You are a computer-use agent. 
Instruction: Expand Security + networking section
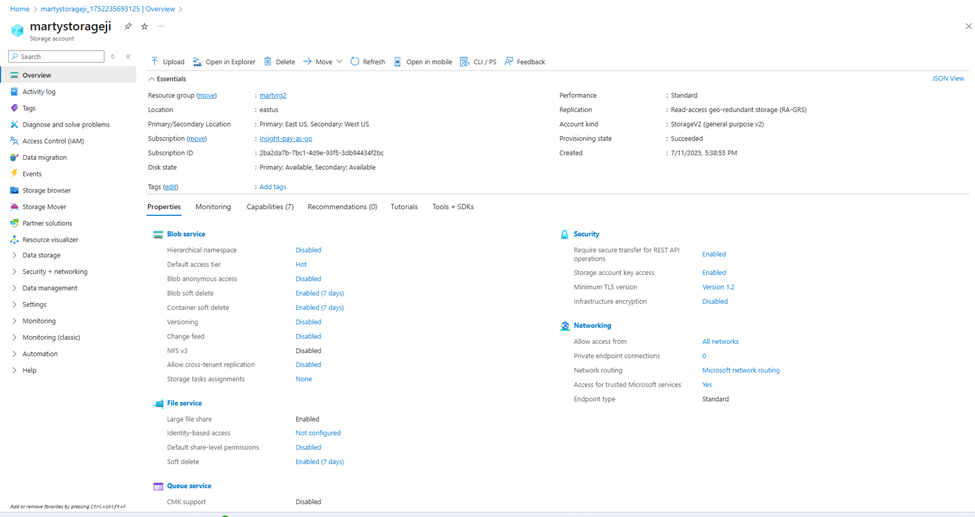pos(14,272)
